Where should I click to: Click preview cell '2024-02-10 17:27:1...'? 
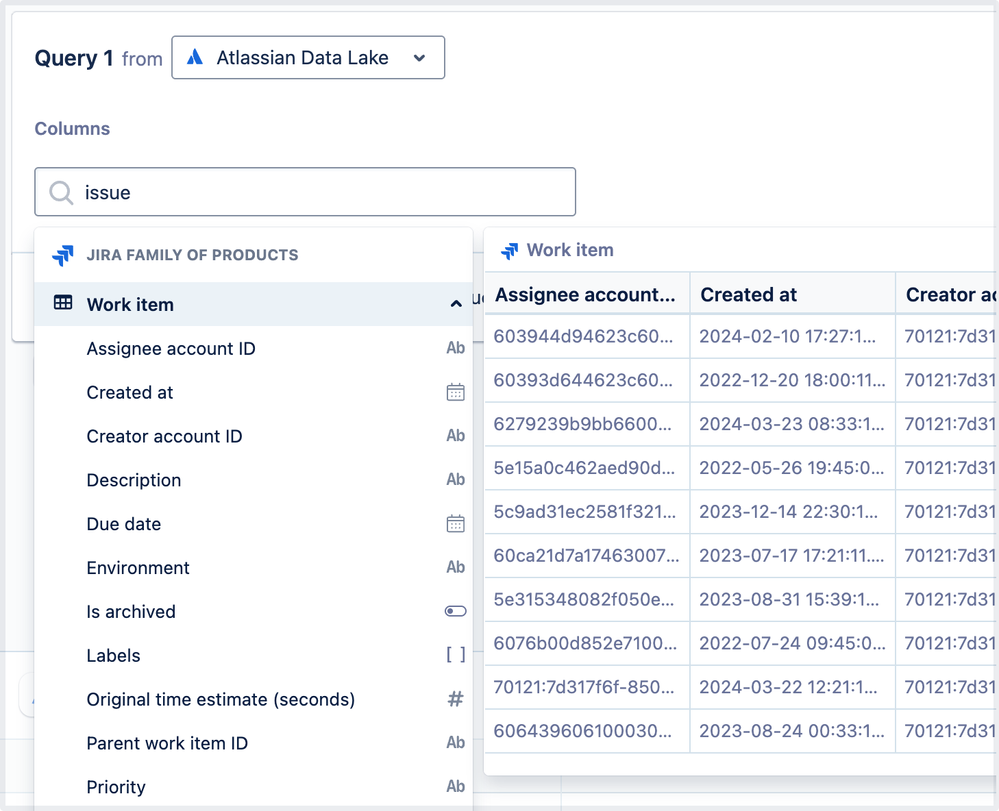click(x=793, y=336)
